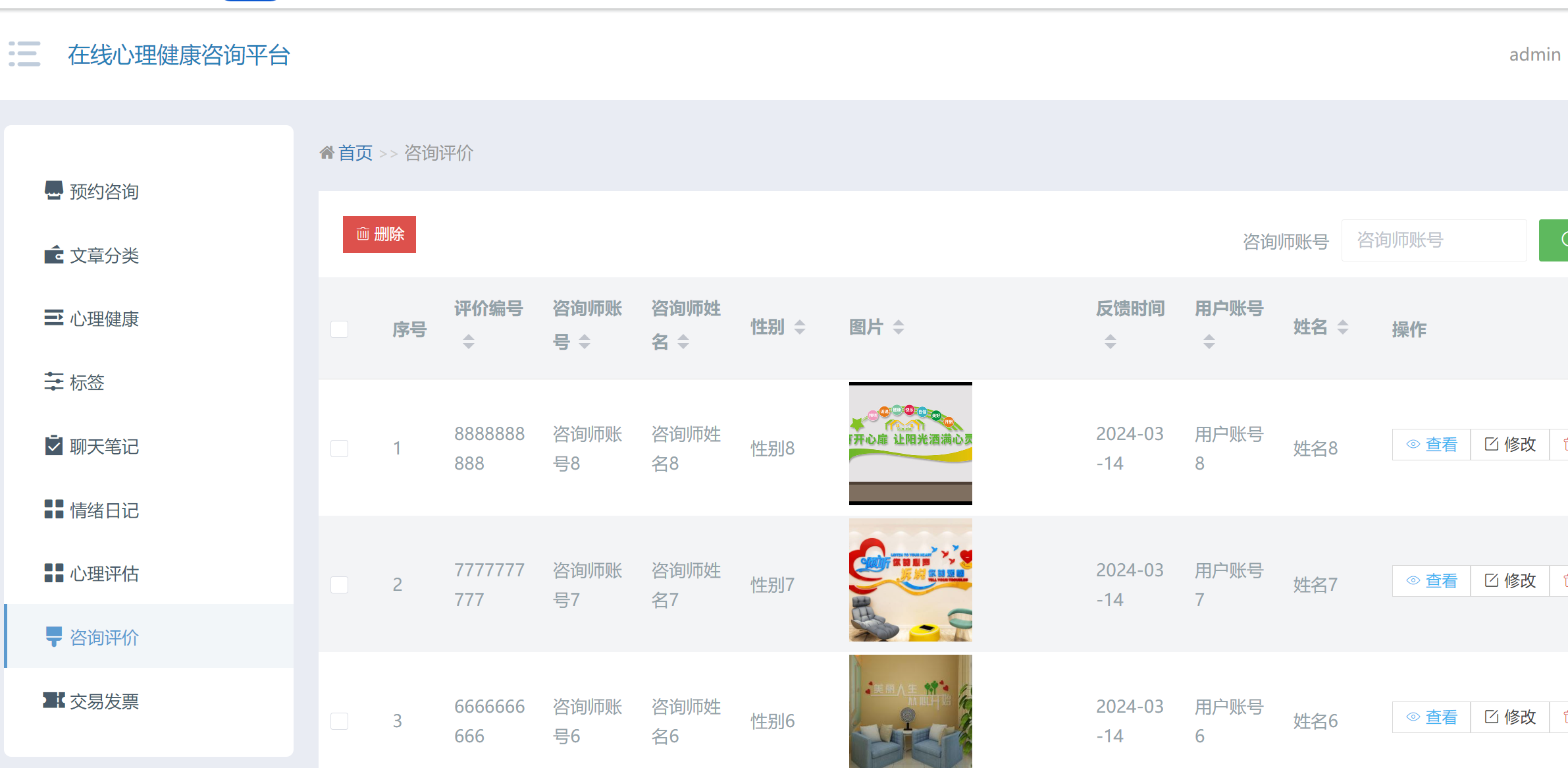Screen dimensions: 1568x768
Task: Click the hamburger list icon beside platform title
Action: pos(24,54)
